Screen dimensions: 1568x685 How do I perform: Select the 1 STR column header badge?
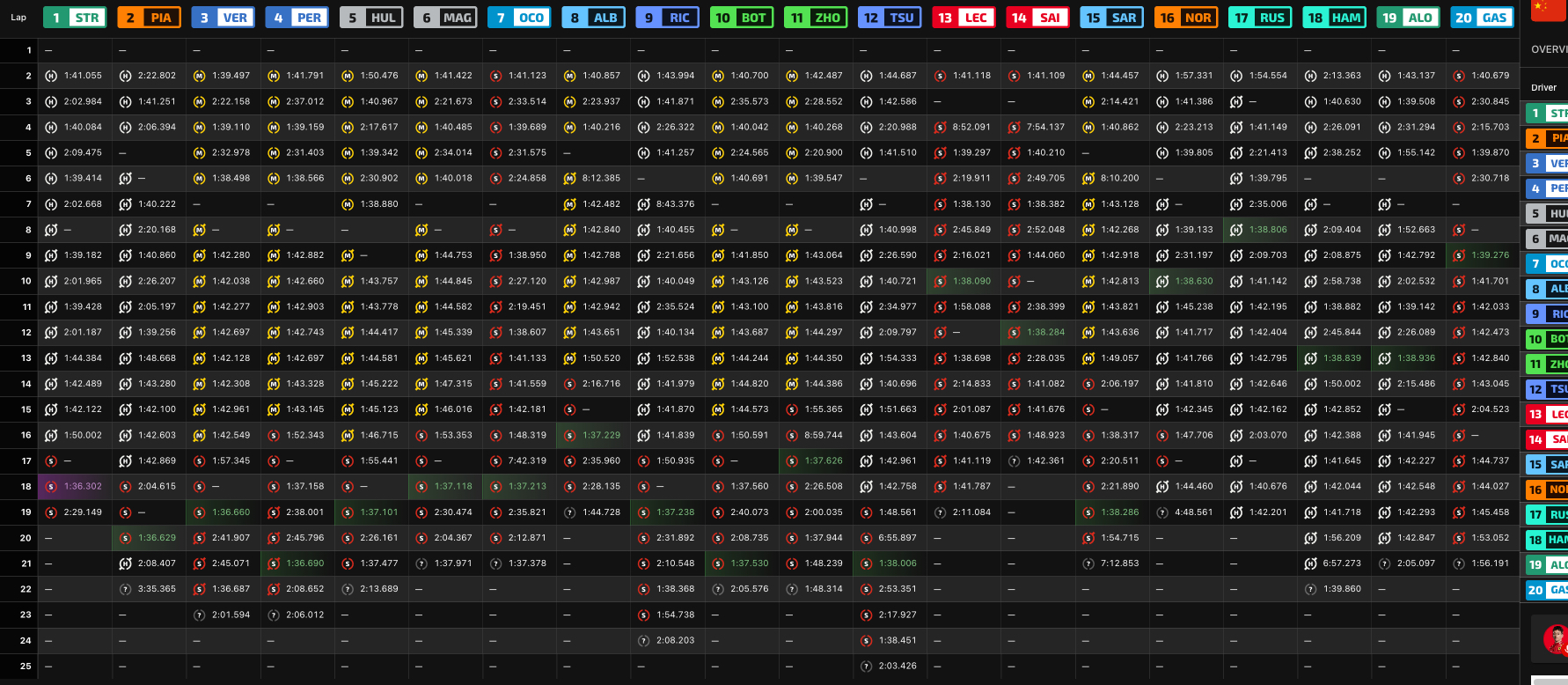pos(75,18)
